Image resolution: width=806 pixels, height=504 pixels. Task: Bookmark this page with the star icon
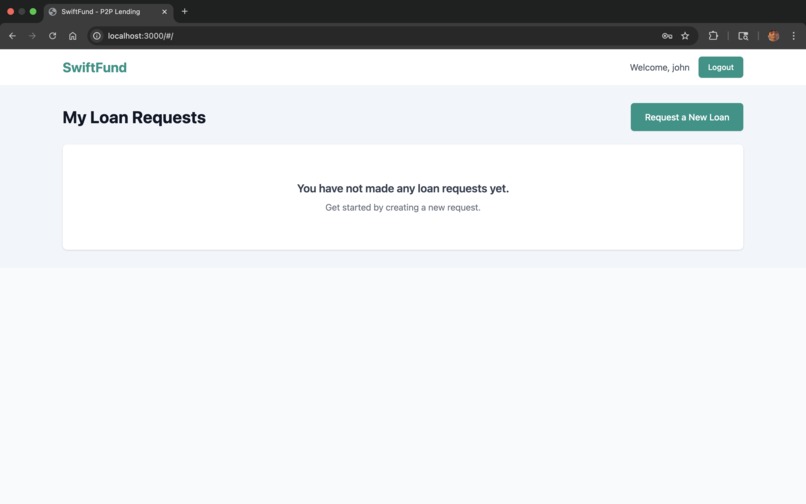coord(685,36)
